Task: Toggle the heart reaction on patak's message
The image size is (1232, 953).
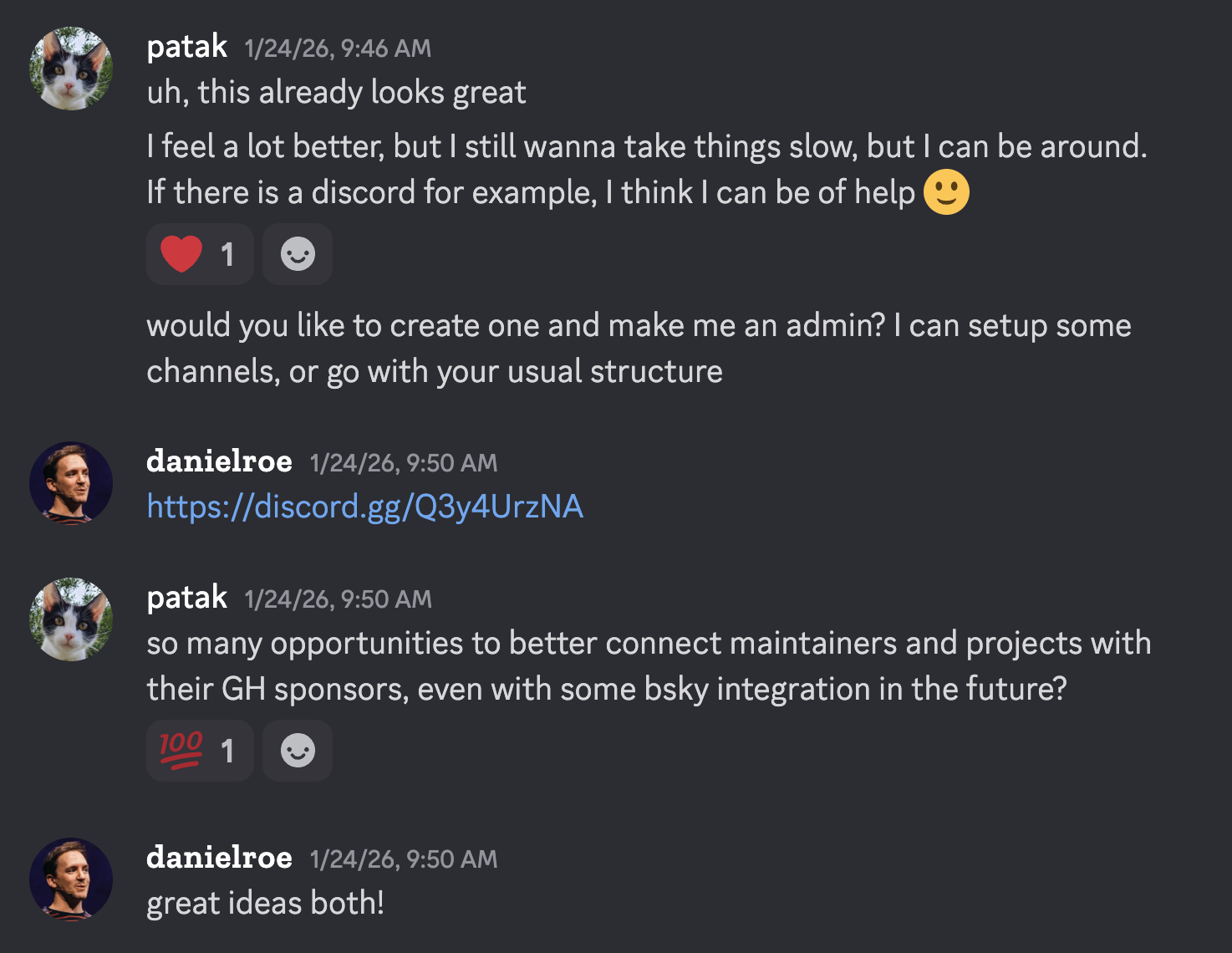Action: tap(200, 254)
